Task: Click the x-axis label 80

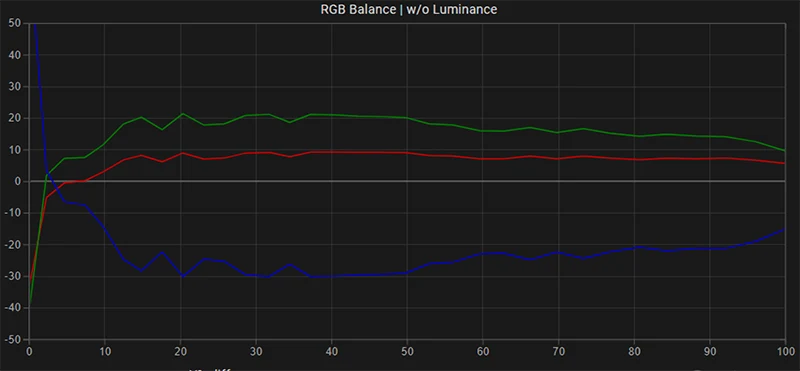Action: click(x=634, y=351)
